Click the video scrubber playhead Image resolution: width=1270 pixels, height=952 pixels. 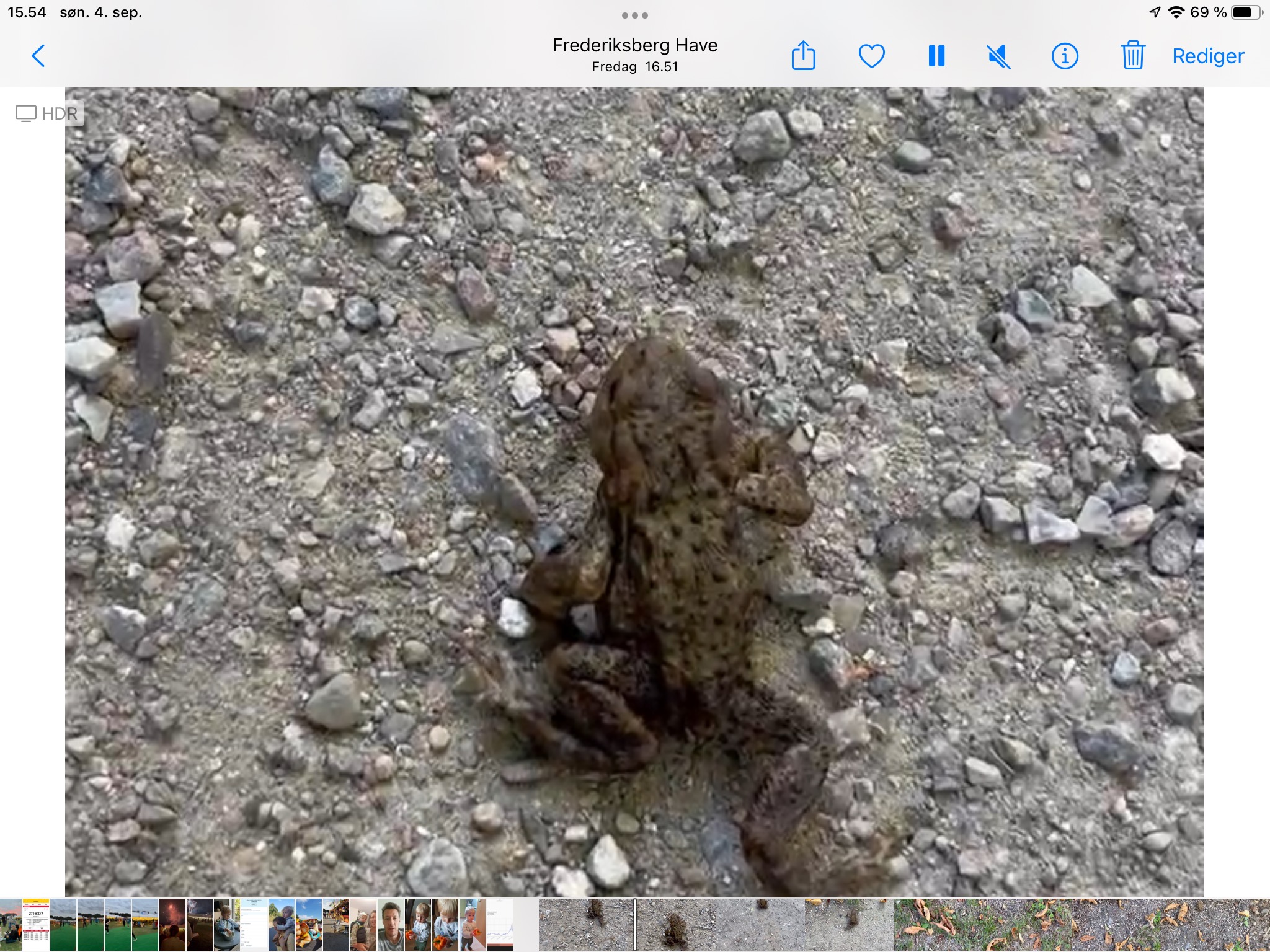[635, 924]
